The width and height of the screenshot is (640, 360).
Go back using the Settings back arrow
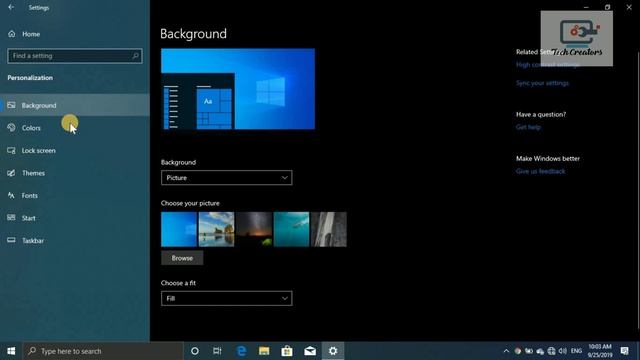[11, 7]
